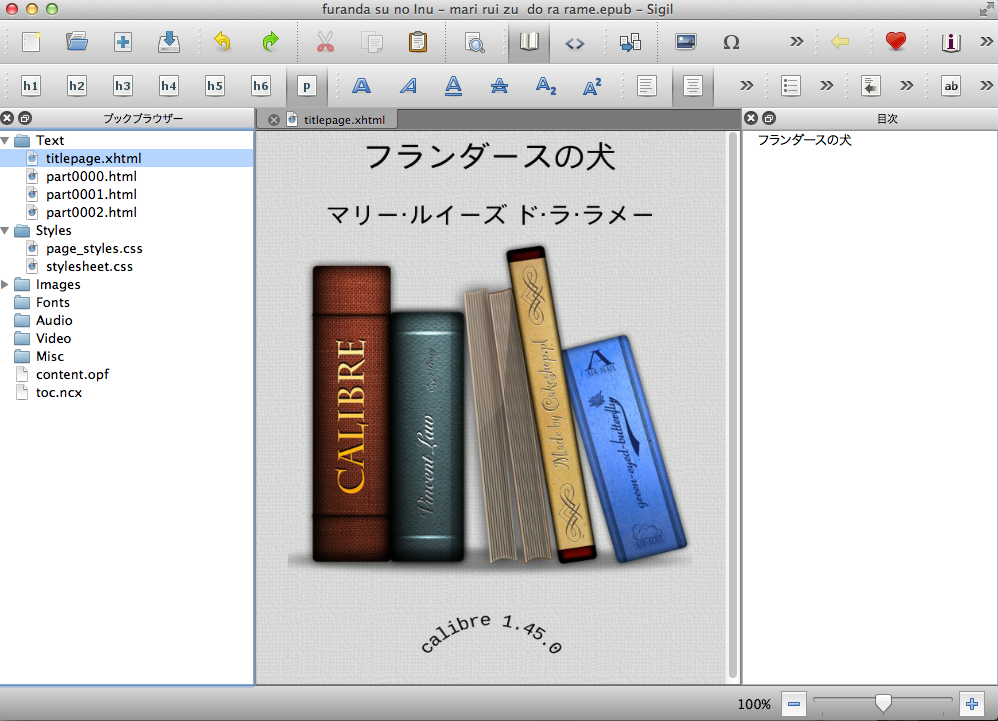This screenshot has height=721, width=998.
Task: Switch to Book View
Action: (529, 42)
